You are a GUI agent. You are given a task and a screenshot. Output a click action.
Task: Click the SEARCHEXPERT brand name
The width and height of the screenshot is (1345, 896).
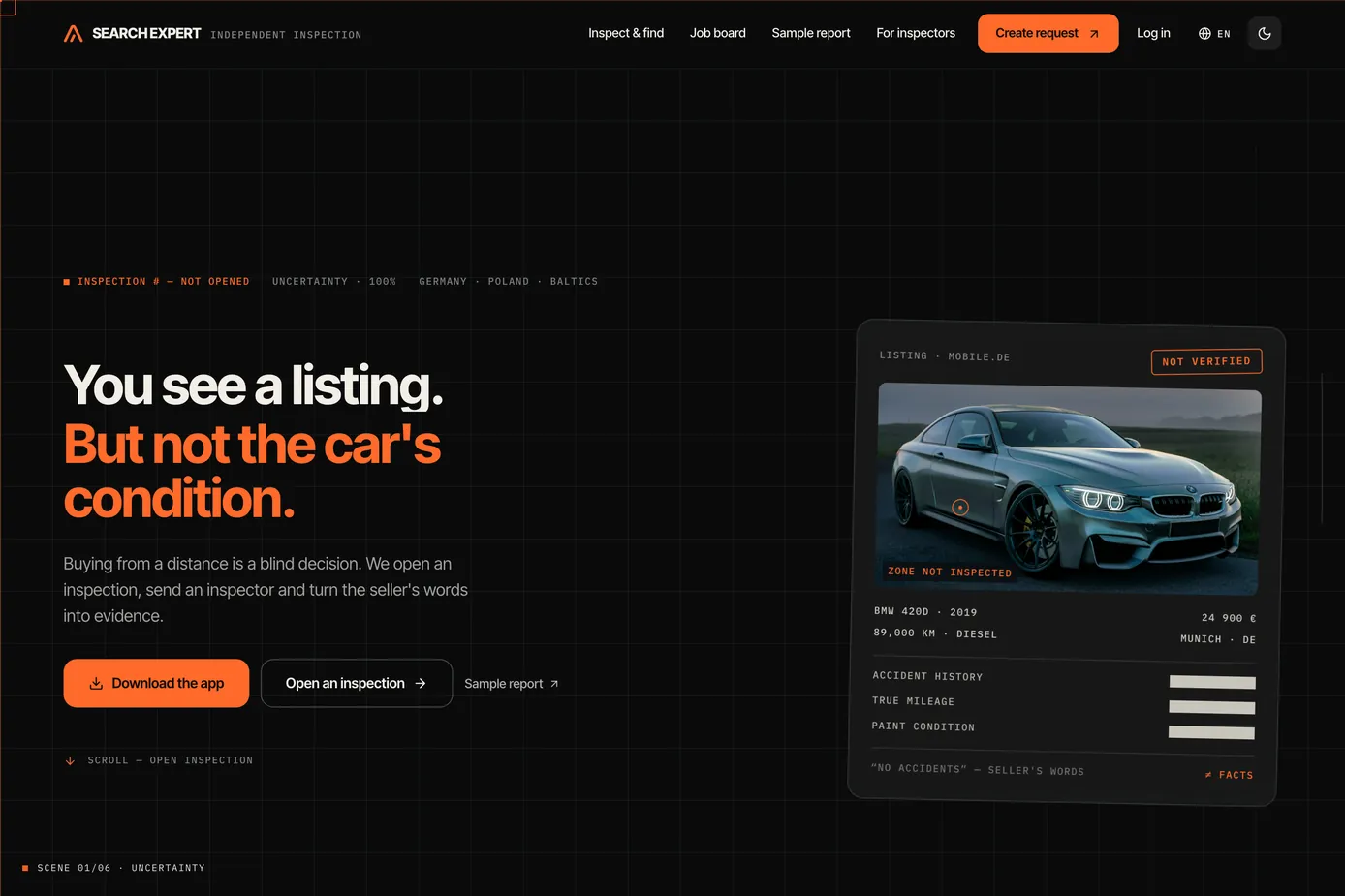[146, 33]
